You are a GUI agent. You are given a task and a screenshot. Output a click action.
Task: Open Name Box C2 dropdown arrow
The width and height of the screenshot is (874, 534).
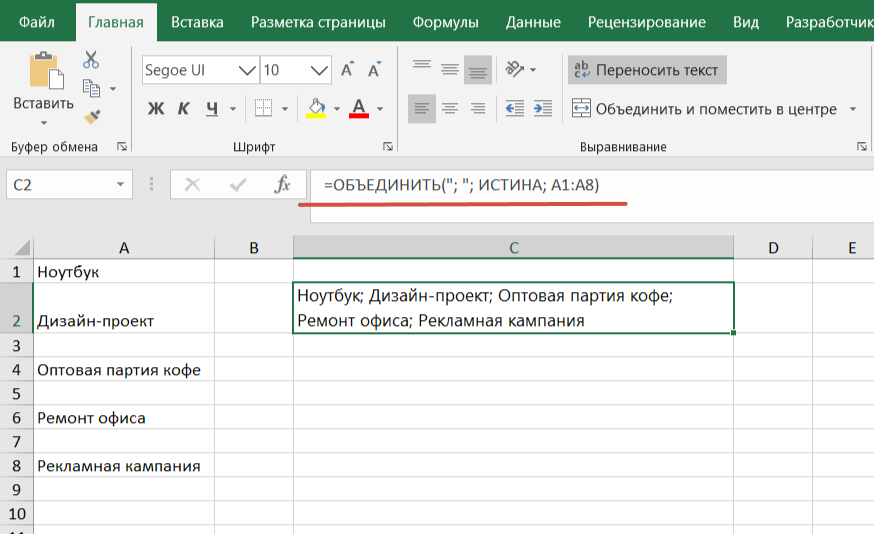[x=120, y=185]
